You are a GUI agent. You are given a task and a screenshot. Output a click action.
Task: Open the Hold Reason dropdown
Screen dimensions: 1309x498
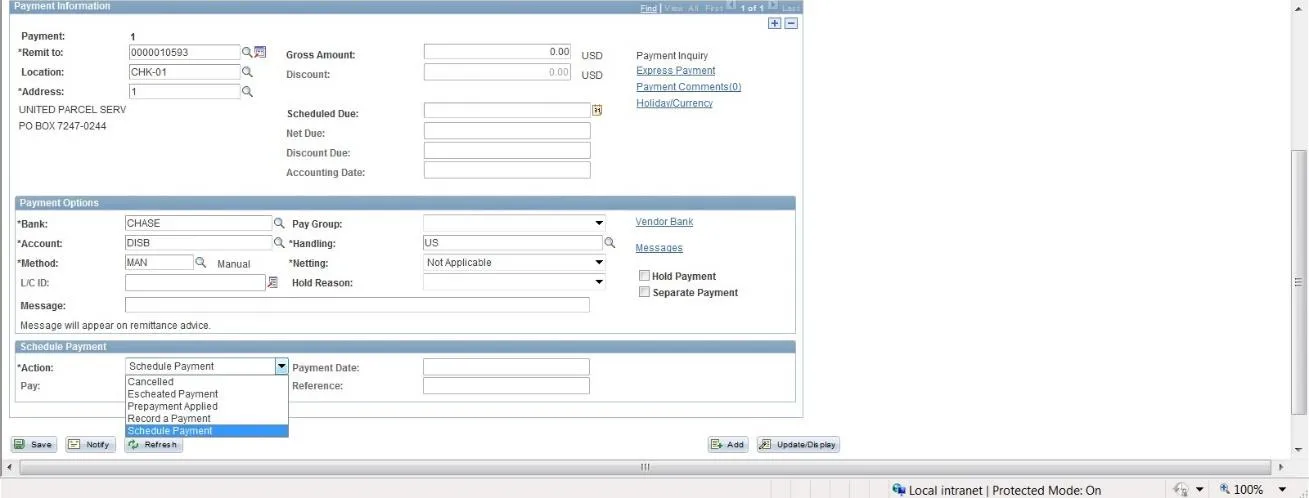coord(599,283)
